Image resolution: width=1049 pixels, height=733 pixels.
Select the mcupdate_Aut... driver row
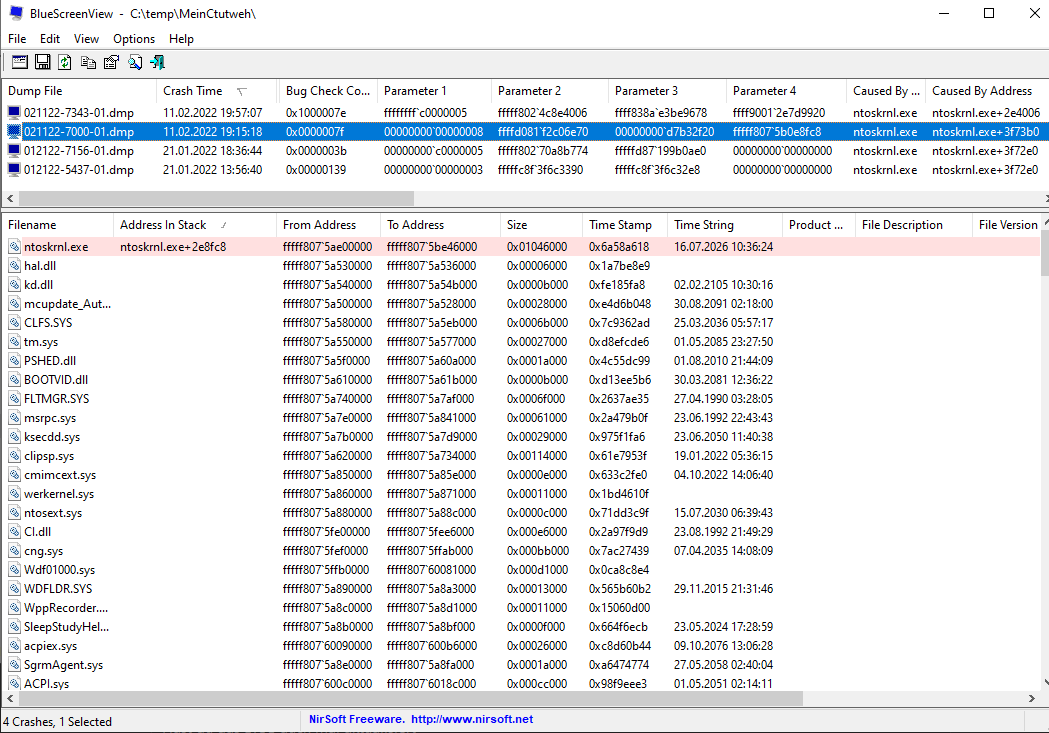522,304
